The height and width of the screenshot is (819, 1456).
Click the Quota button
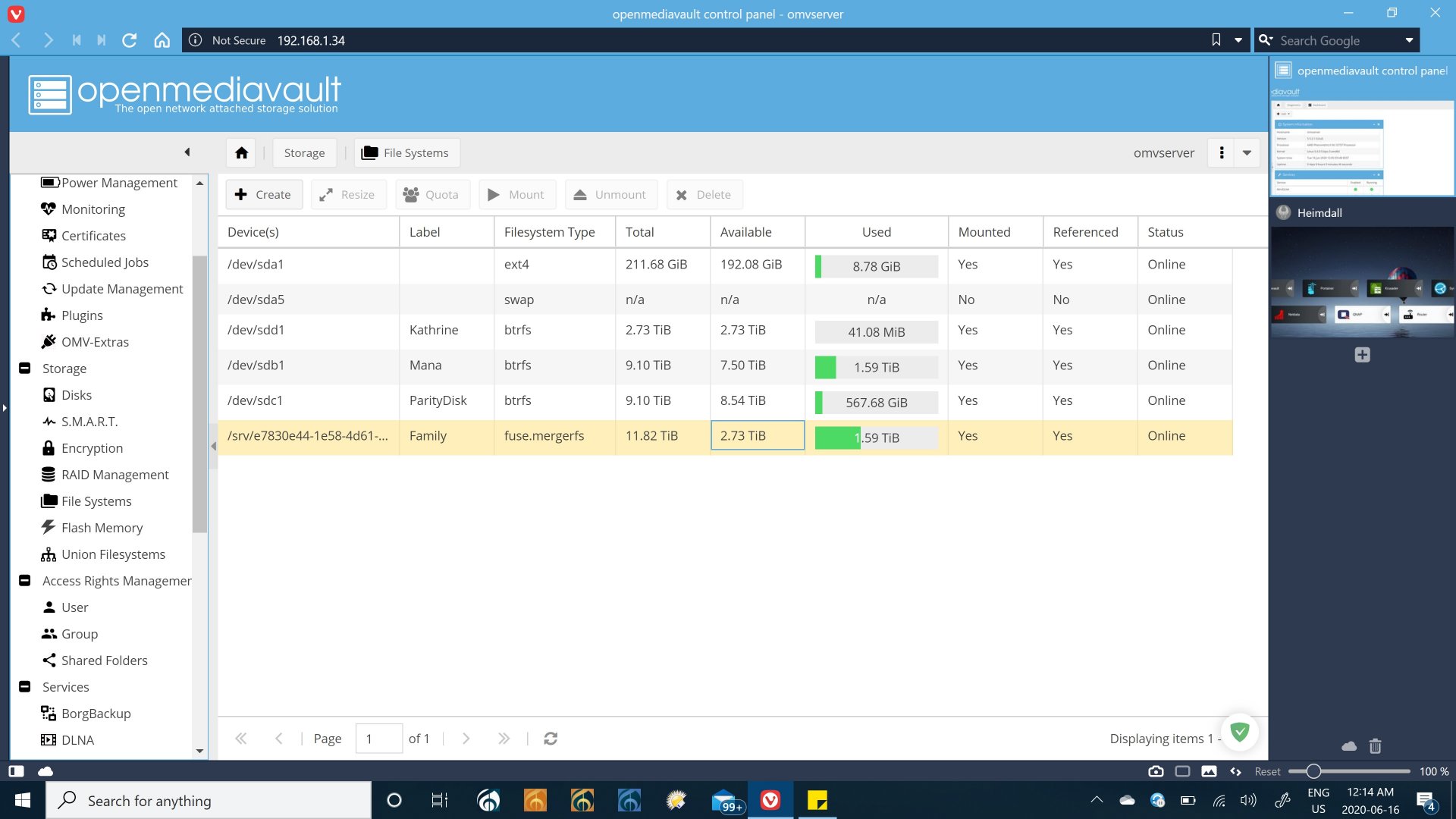pos(431,195)
